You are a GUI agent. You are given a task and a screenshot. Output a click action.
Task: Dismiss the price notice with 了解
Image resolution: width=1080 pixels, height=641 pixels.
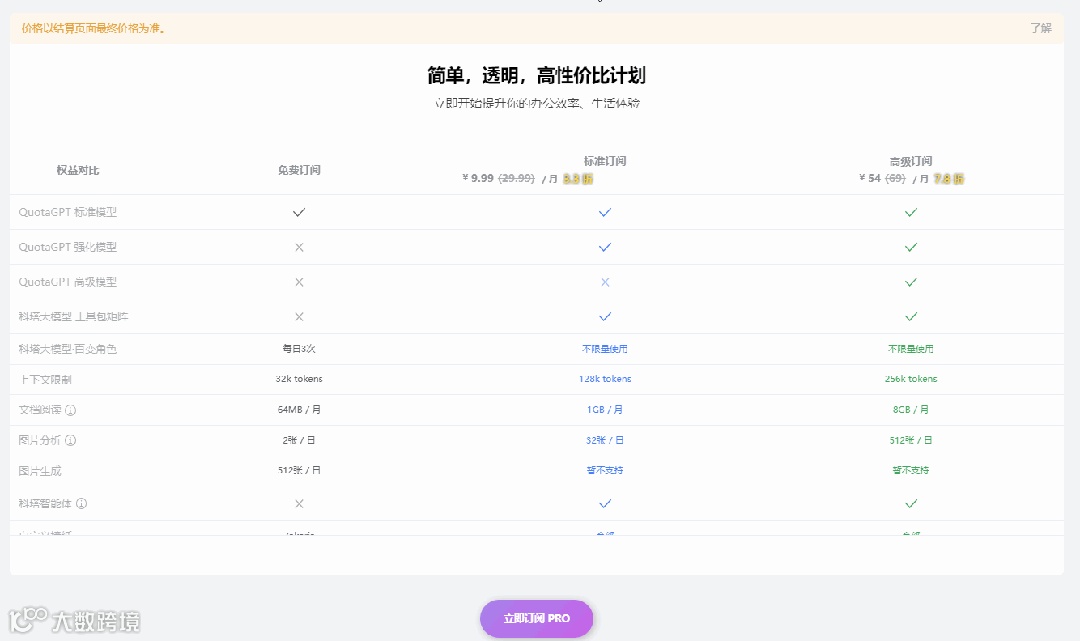(1041, 28)
